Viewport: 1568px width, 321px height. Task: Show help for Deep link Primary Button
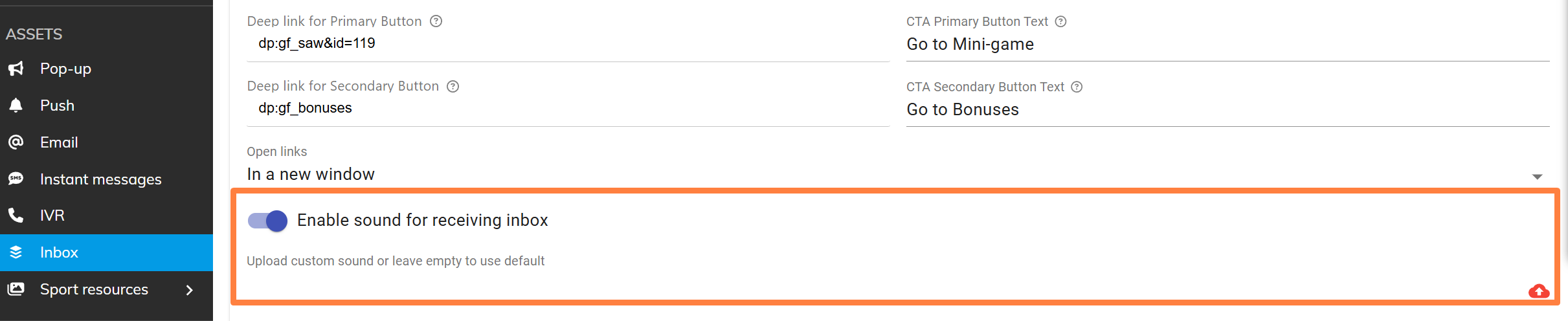436,21
